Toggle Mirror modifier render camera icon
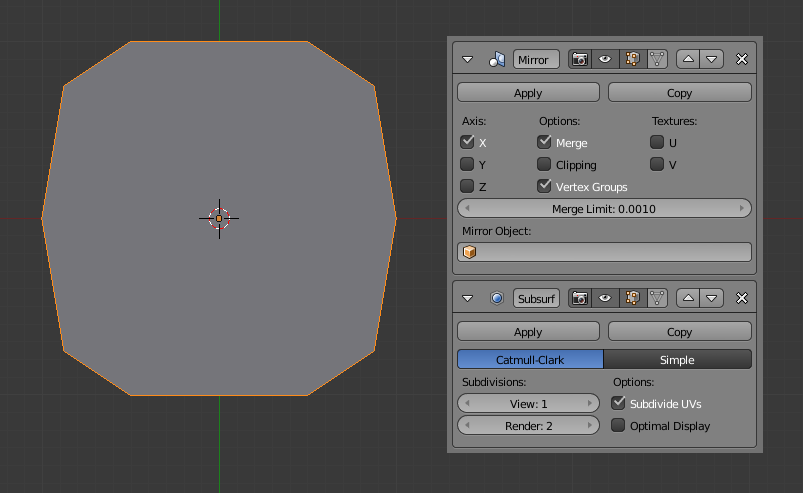The height and width of the screenshot is (493, 803). (579, 59)
